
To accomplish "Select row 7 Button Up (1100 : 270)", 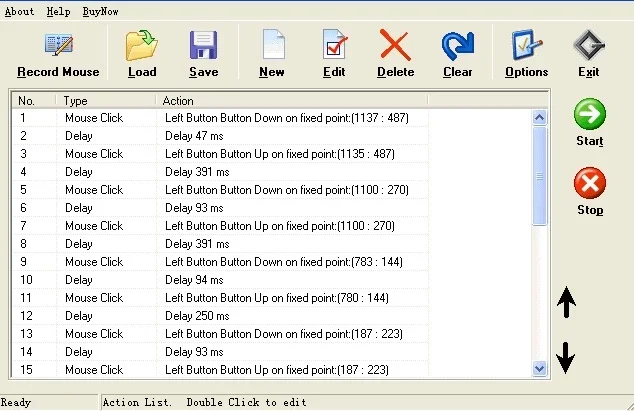I will 220,226.
